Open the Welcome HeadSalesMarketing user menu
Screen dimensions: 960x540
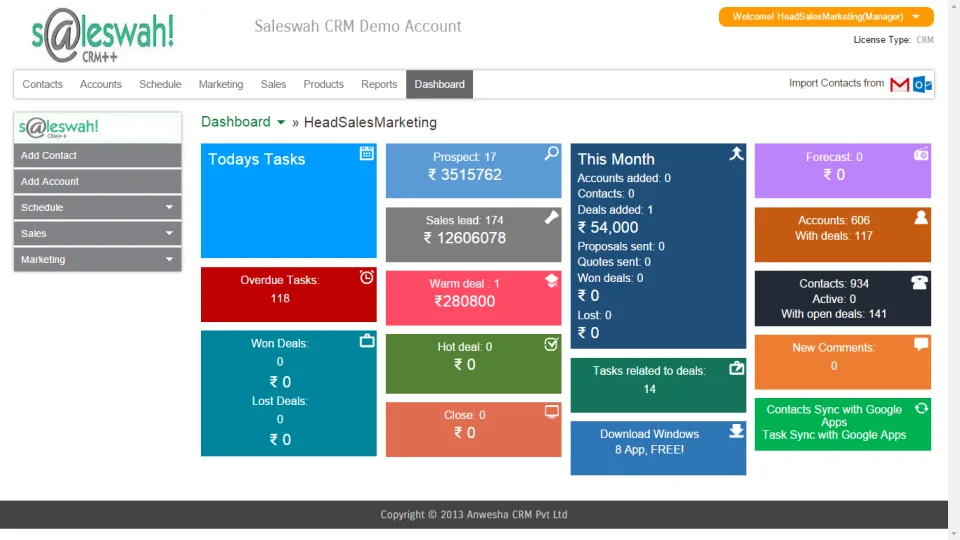tap(826, 17)
